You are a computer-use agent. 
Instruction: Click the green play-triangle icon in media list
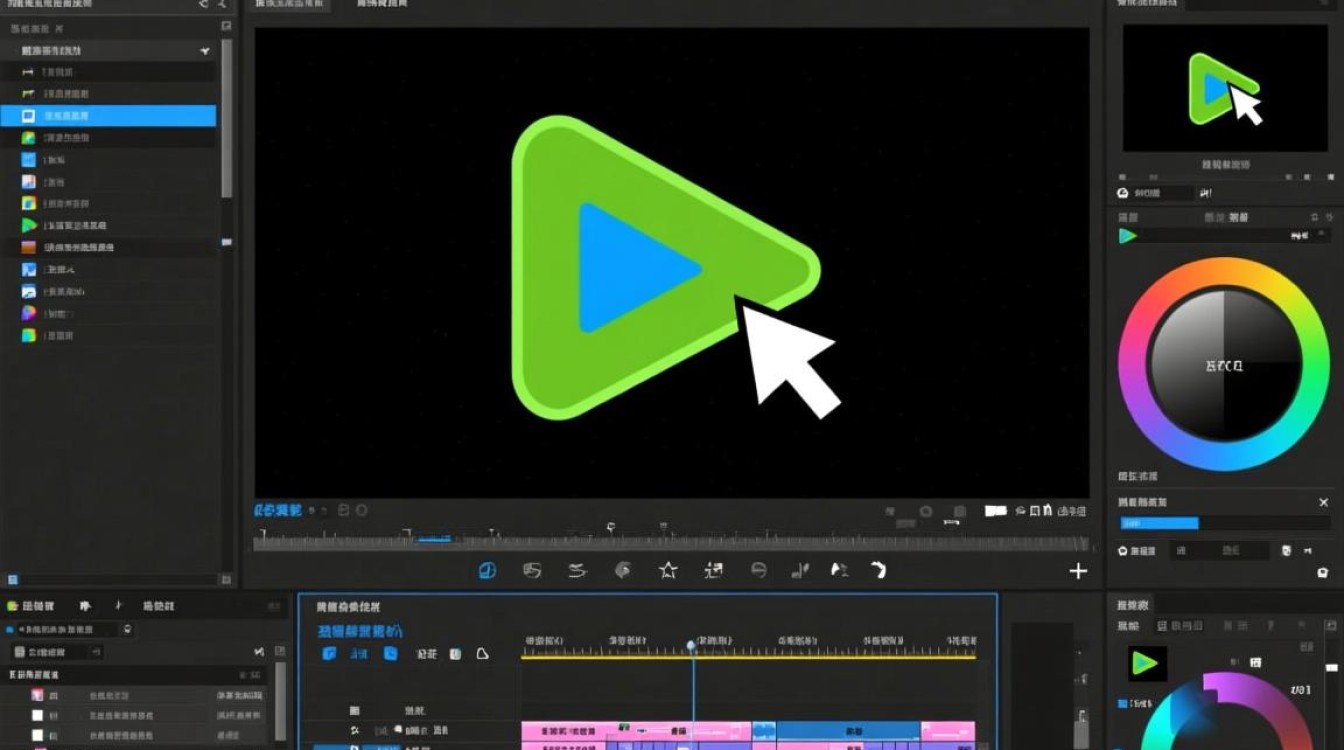point(29,225)
